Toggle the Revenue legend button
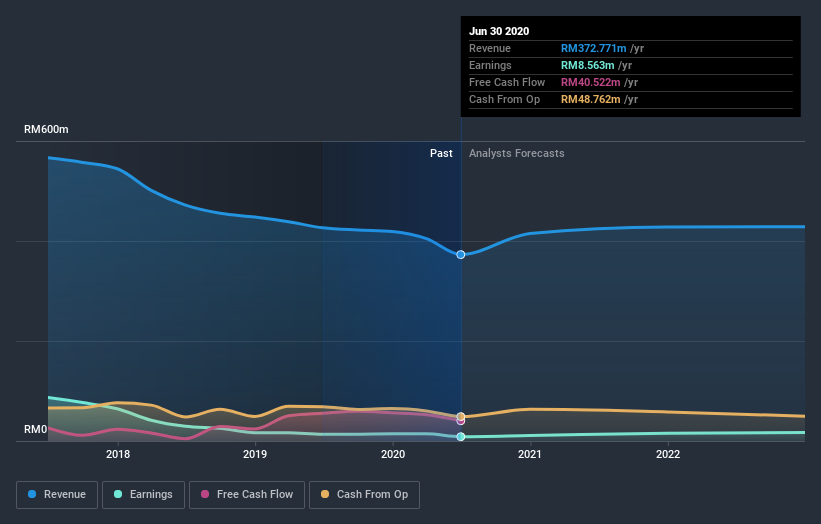 pos(57,495)
